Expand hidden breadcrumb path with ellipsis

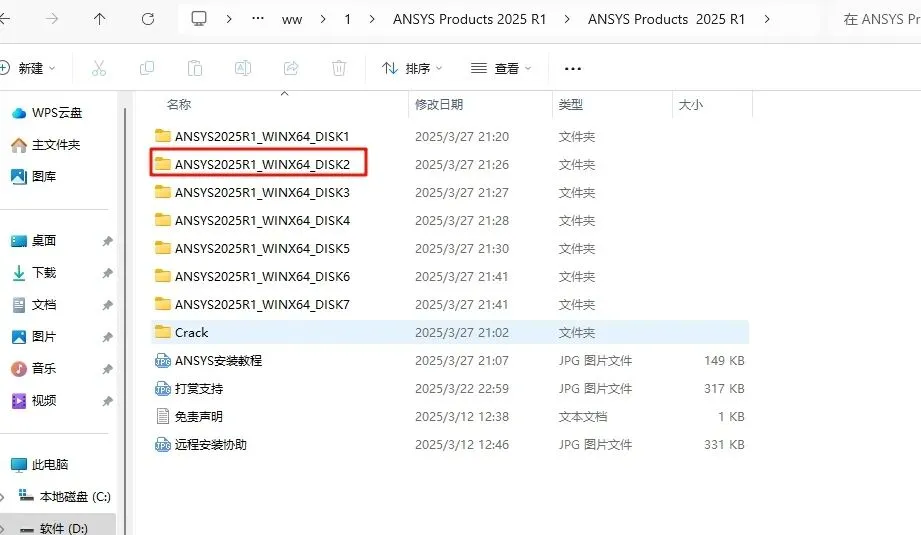click(258, 19)
